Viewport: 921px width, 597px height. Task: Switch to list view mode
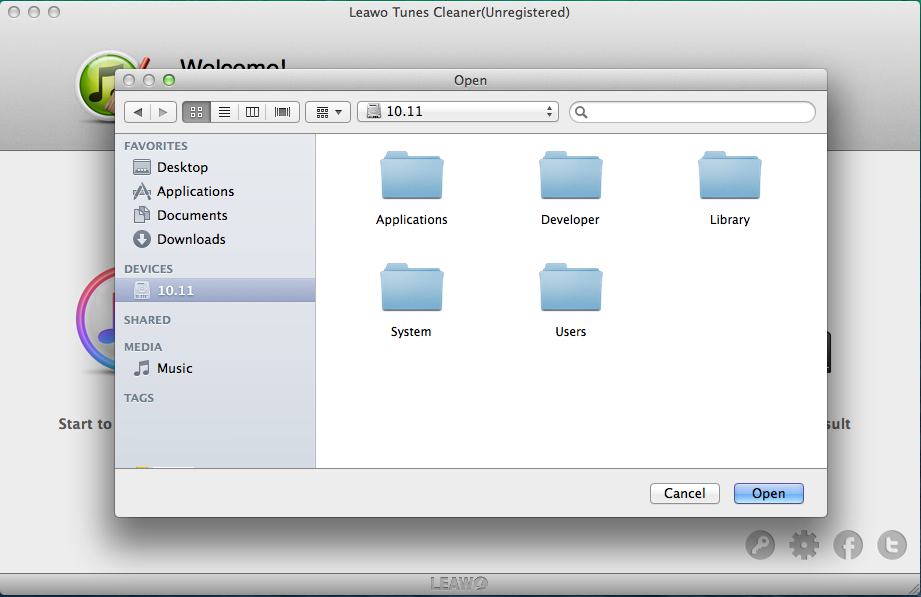(x=225, y=112)
